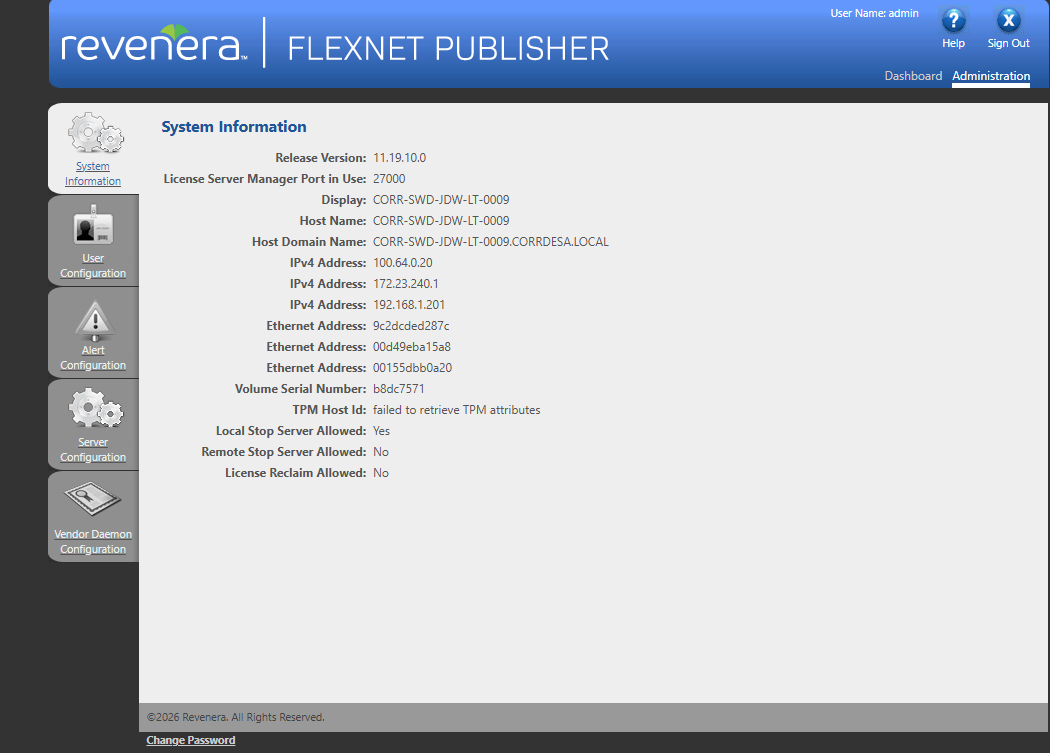Viewport: 1050px width, 753px height.
Task: Click the System Information gears icon
Action: 96,133
